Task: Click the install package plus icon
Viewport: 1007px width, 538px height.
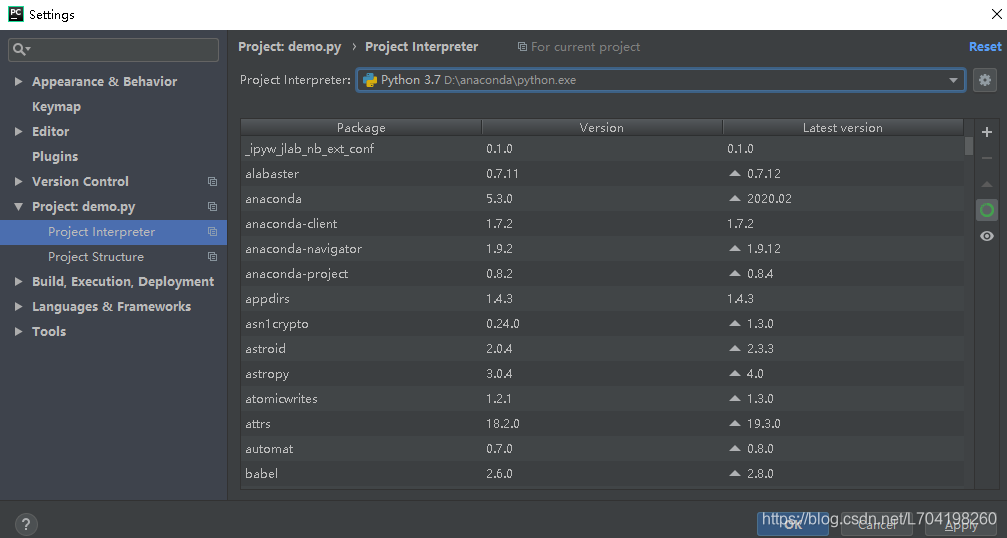Action: (987, 132)
